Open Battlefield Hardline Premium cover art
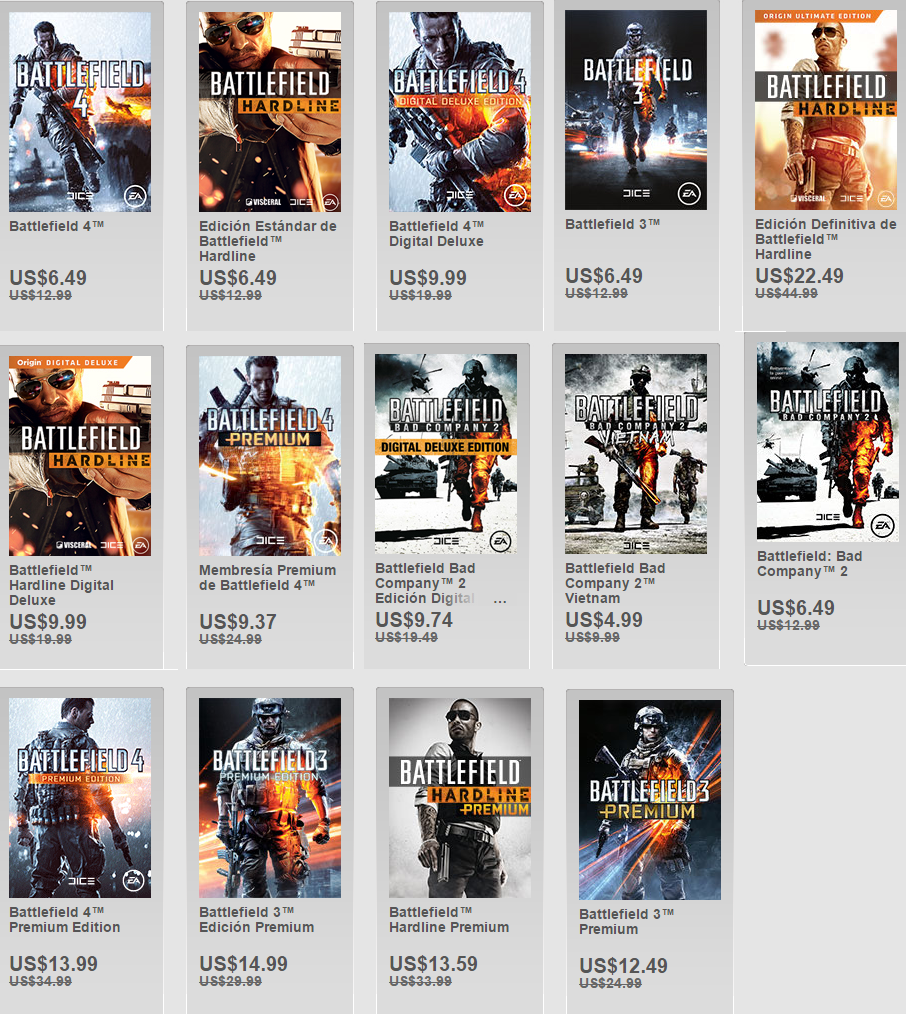The width and height of the screenshot is (906, 1014). pos(460,798)
